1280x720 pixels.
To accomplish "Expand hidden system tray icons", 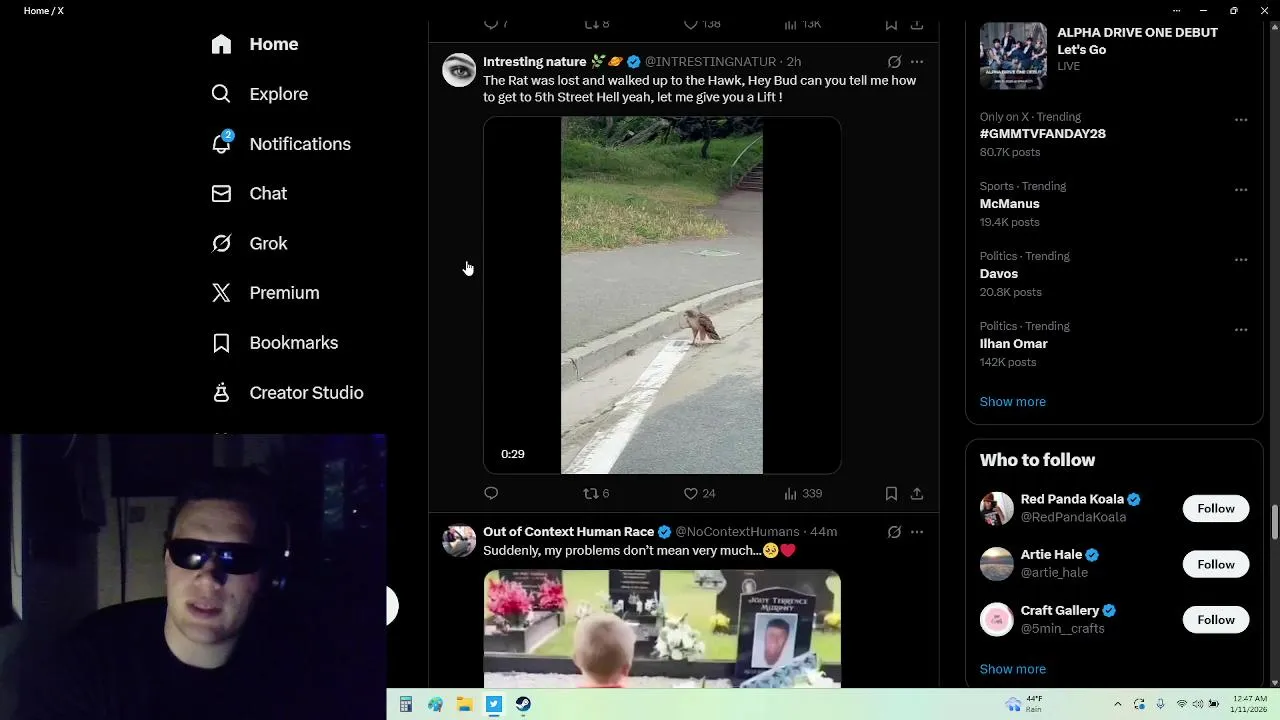I will [1118, 704].
